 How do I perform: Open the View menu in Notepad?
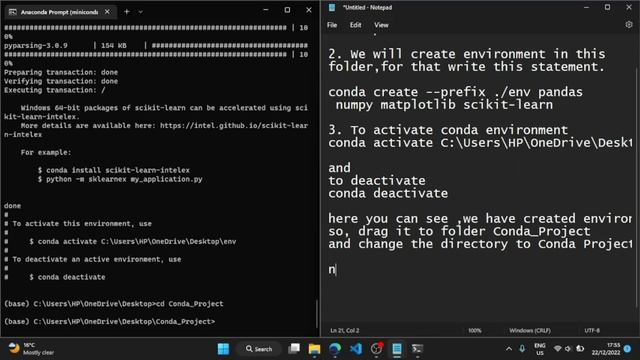pos(381,25)
